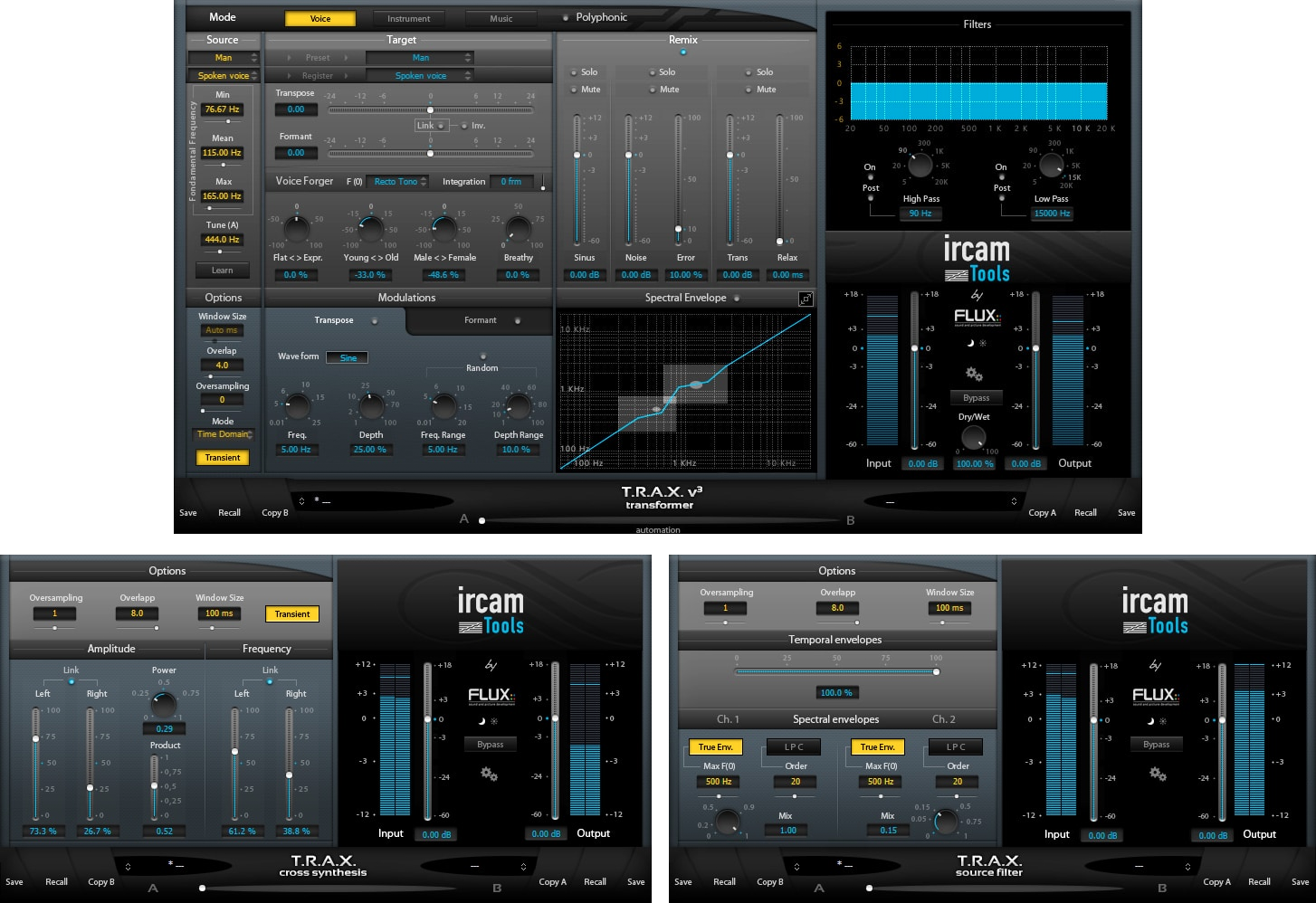Open the Target Register dropdown showing Spoken voice
1316x903 pixels.
[x=420, y=75]
